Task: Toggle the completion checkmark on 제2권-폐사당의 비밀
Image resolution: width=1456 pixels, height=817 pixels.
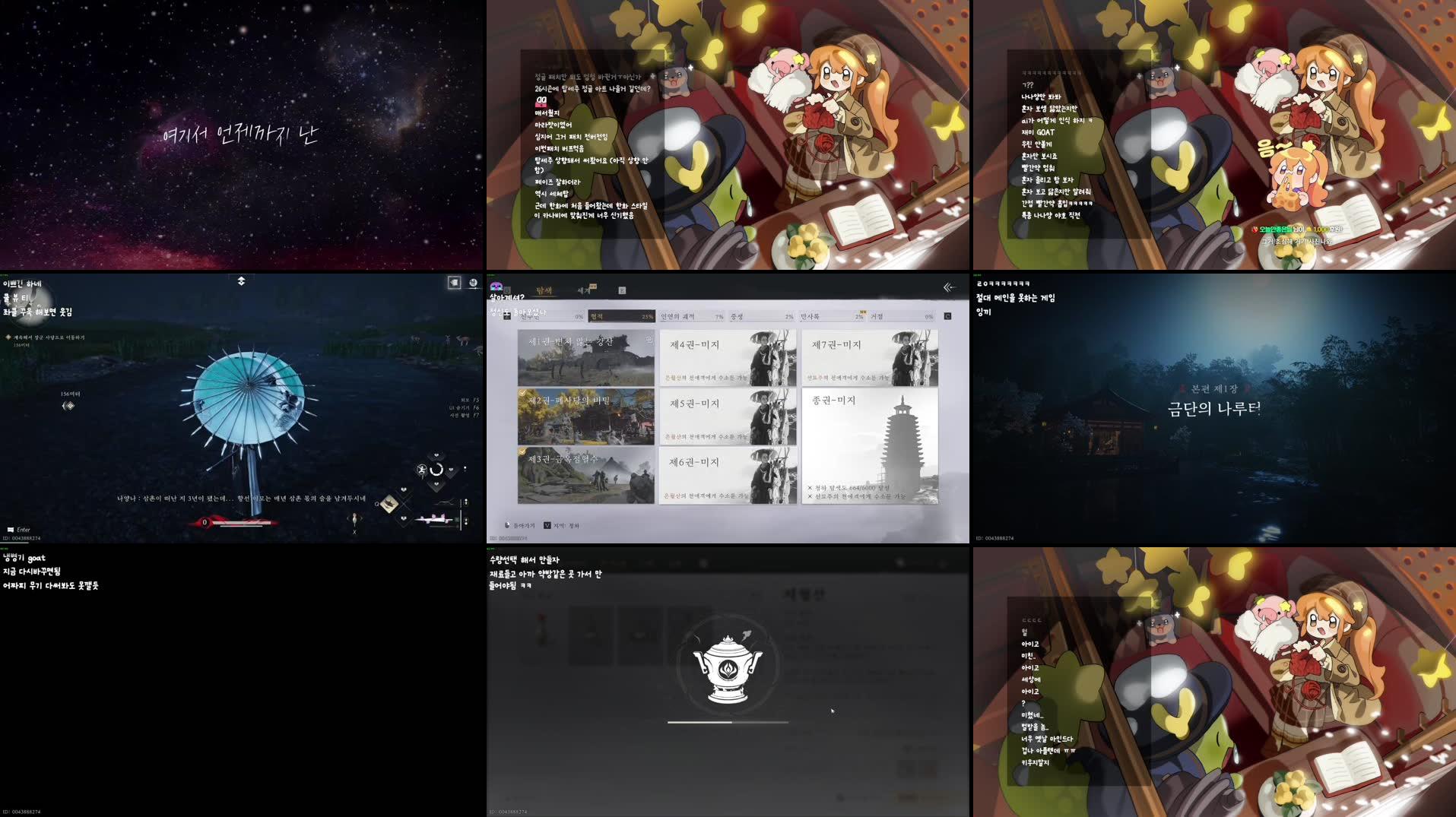Action: click(522, 393)
